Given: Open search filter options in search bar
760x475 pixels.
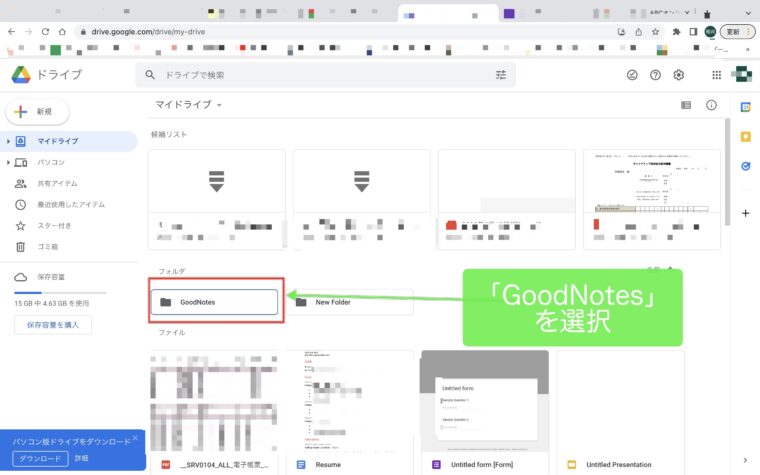Looking at the screenshot, I should pyautogui.click(x=501, y=75).
